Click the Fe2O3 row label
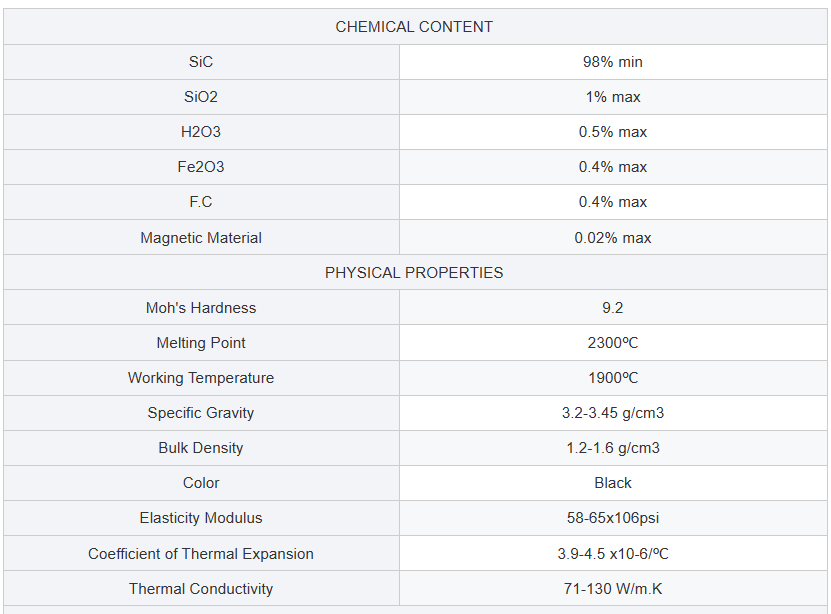 click(x=201, y=167)
